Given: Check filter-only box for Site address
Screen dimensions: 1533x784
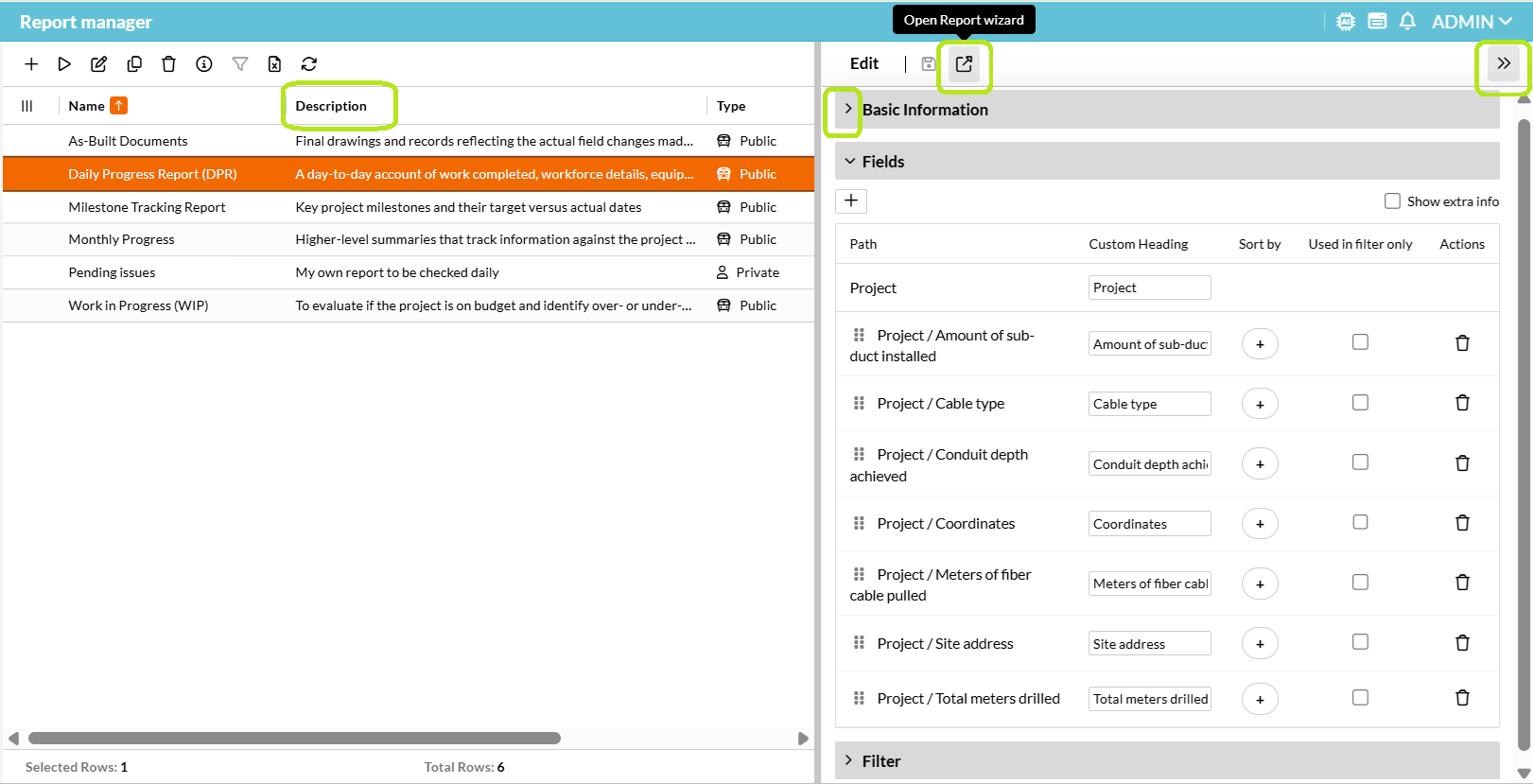Looking at the screenshot, I should [x=1360, y=642].
